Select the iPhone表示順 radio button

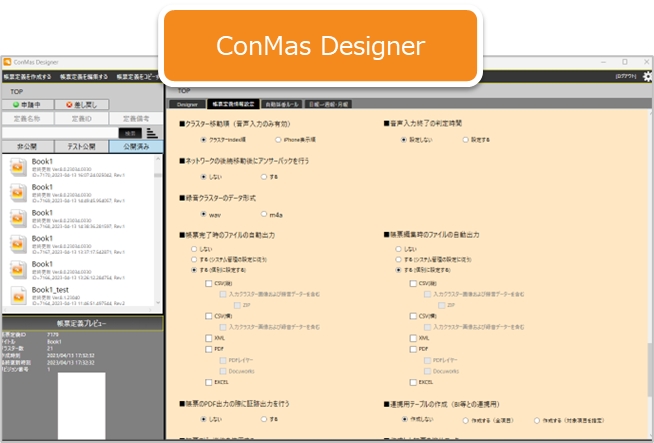(278, 140)
